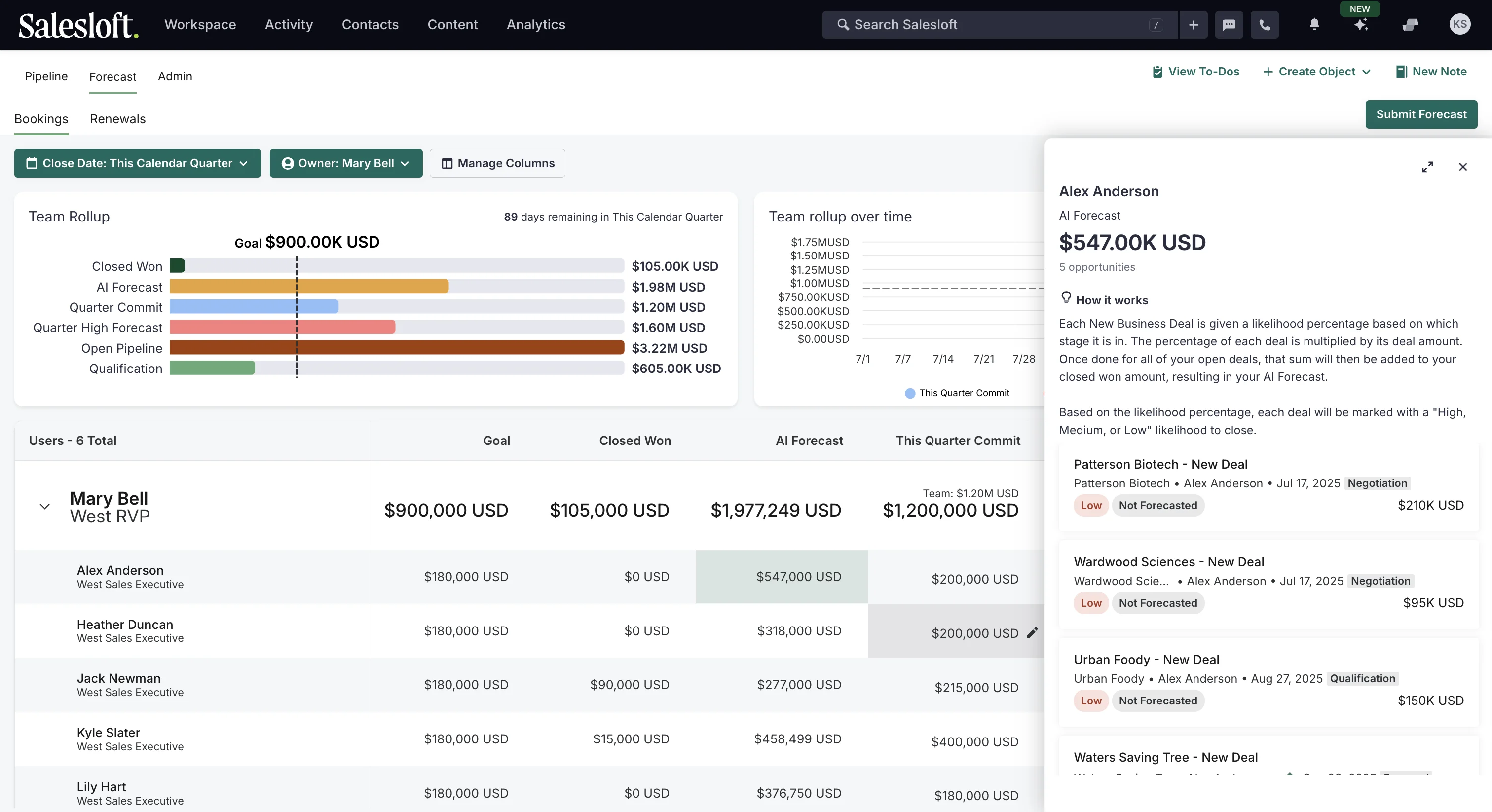Click the AI Forecast column header
The height and width of the screenshot is (812, 1492).
coord(809,441)
